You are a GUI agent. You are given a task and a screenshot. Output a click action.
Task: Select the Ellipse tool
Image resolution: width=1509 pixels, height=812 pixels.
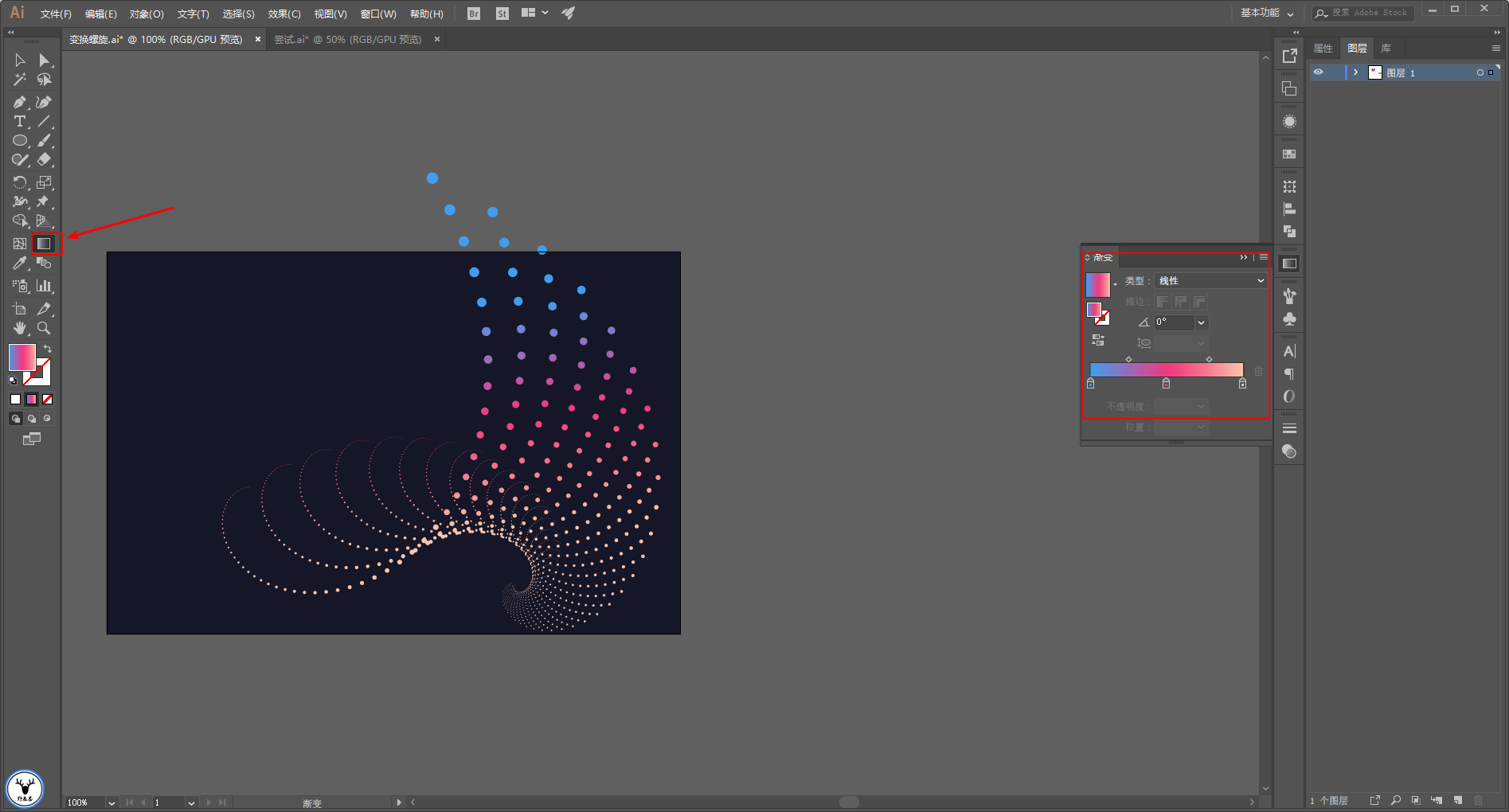click(20, 141)
